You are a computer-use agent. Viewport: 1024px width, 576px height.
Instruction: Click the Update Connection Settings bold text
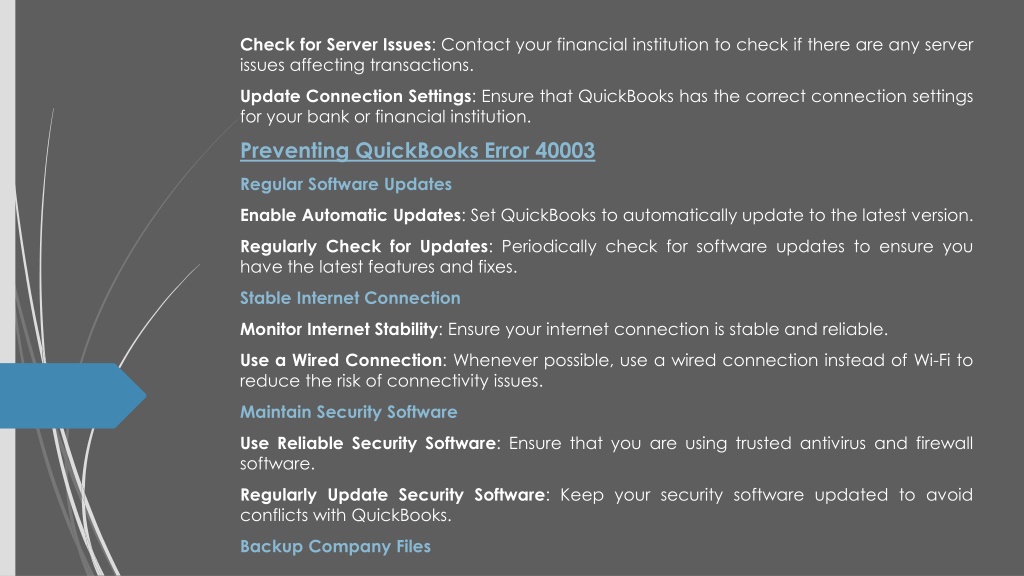[356, 96]
